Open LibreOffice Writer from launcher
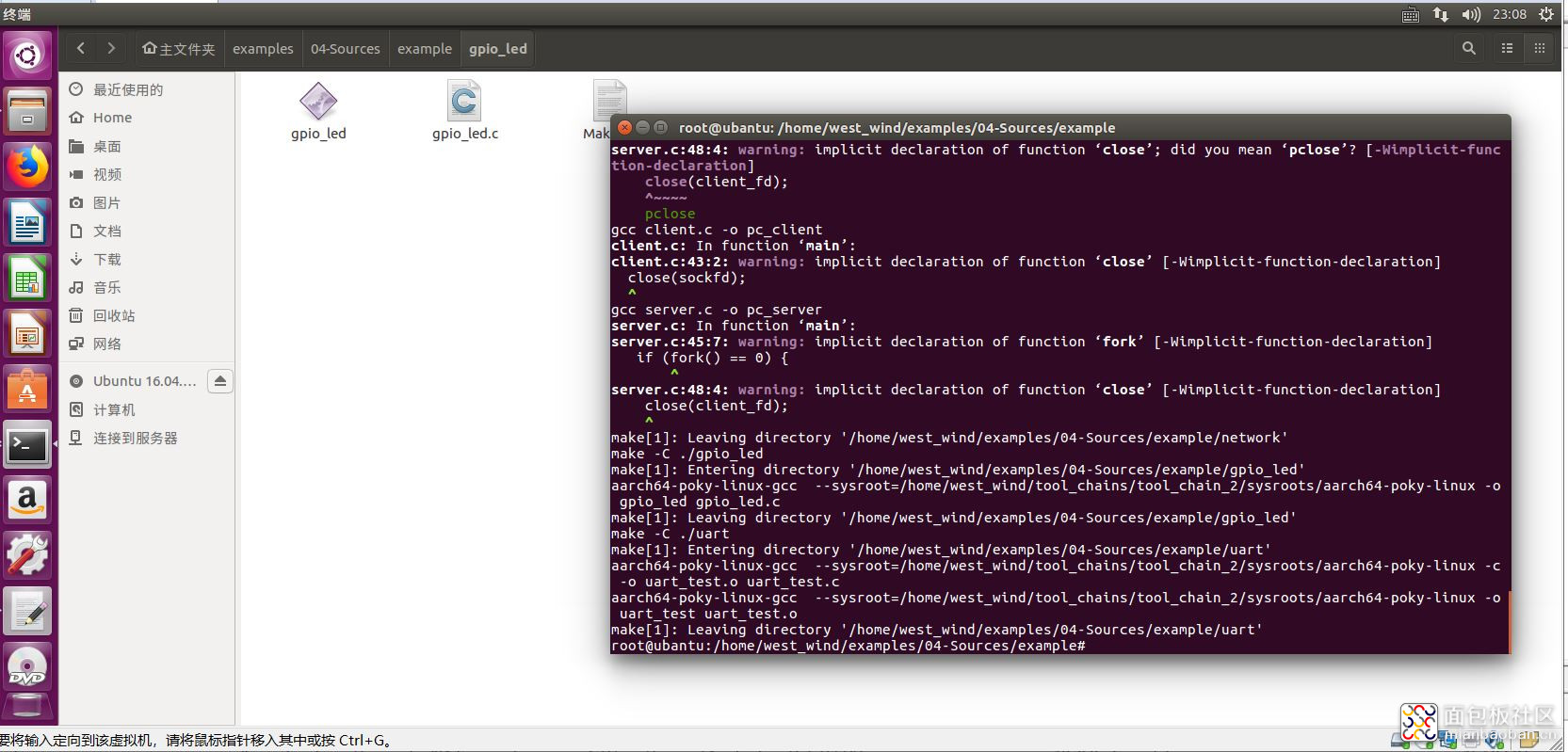1568x752 pixels. click(27, 224)
